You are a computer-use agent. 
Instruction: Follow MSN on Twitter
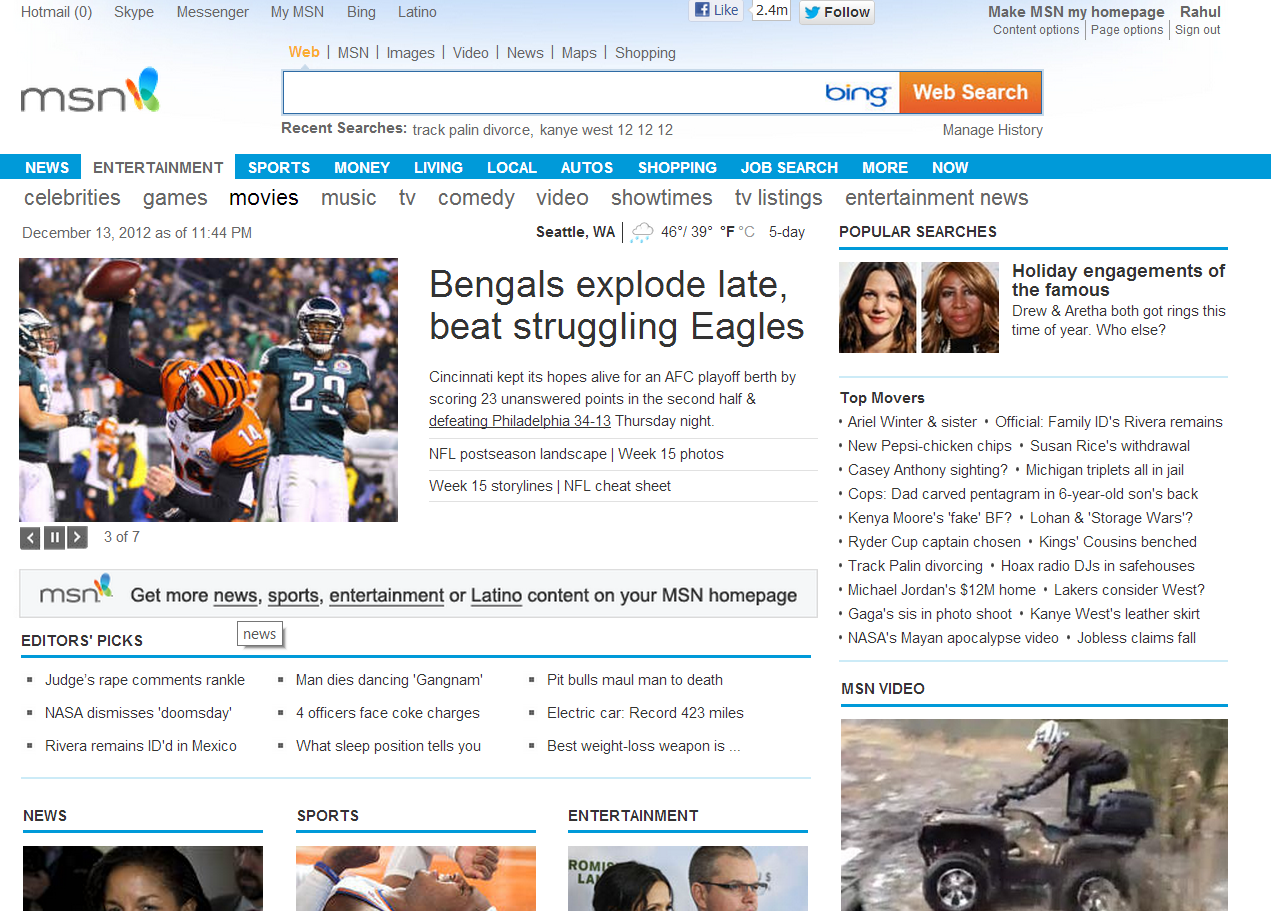[x=837, y=12]
